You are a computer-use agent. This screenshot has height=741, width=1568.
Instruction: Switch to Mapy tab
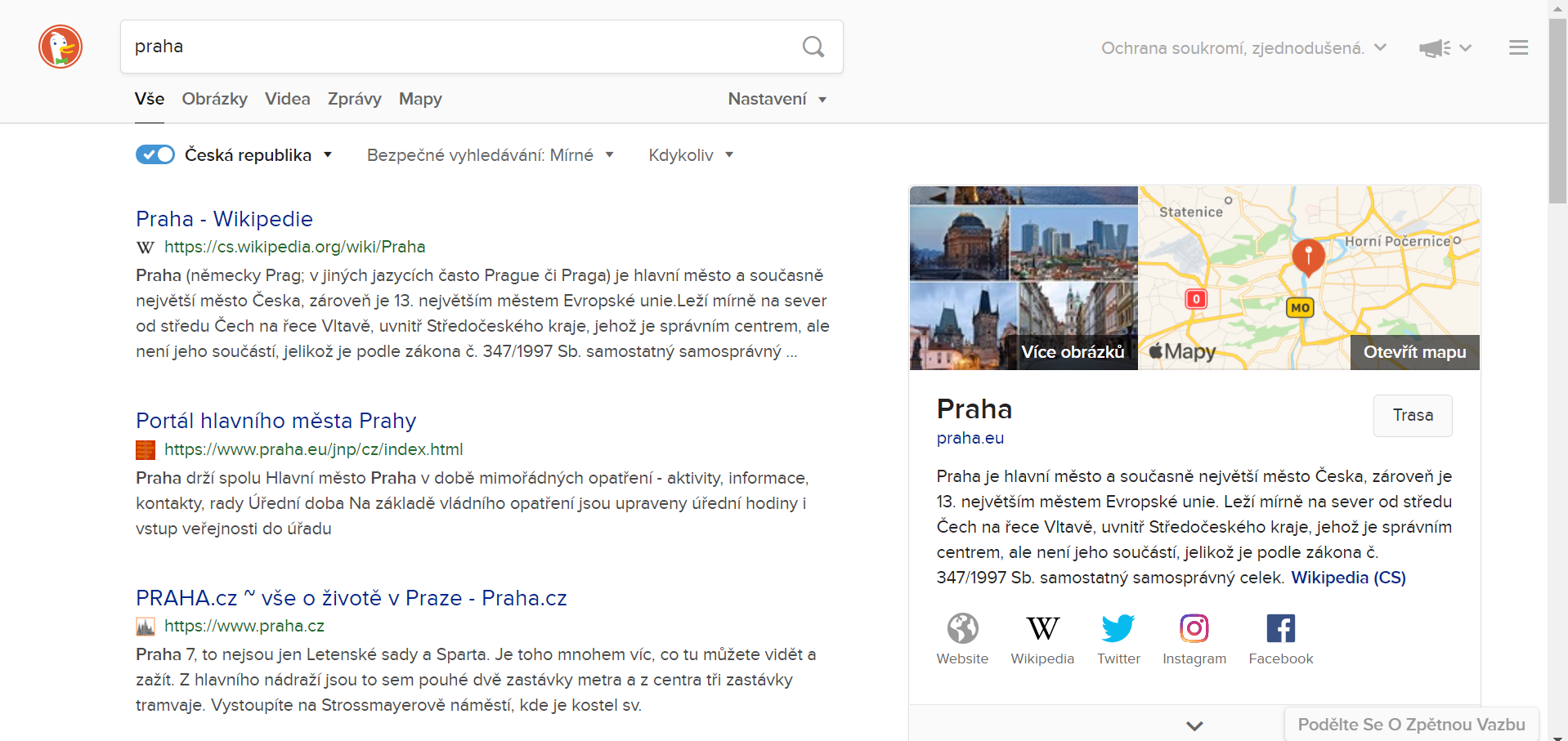click(x=420, y=99)
